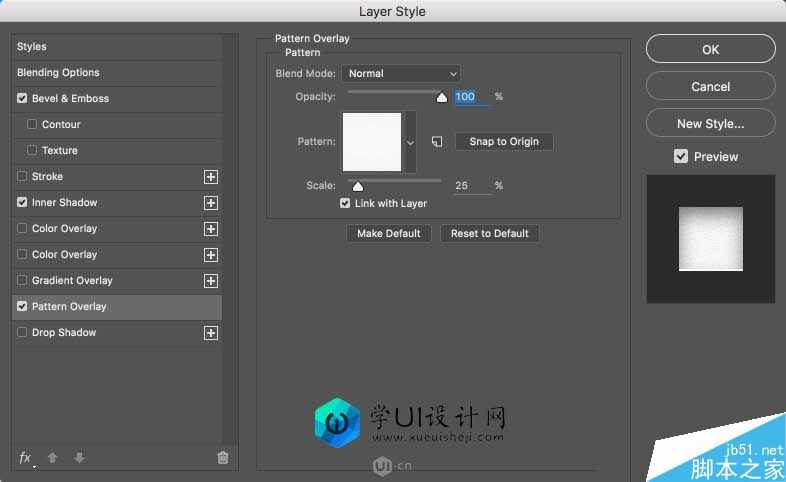Enable the Texture checkbox
Image resolution: width=786 pixels, height=482 pixels.
point(32,150)
